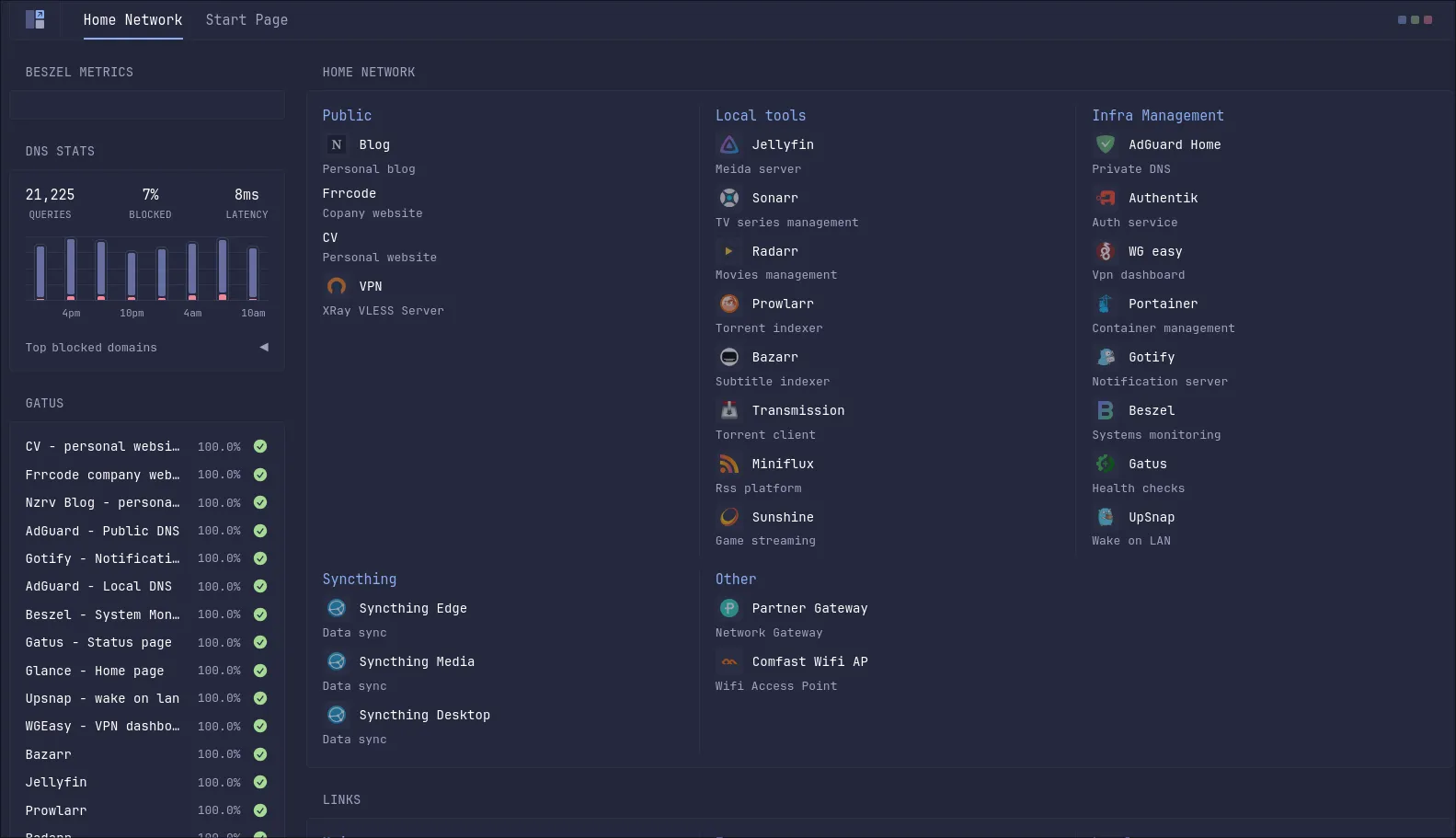
Task: Click the 8ms latency value
Action: pyautogui.click(x=246, y=194)
